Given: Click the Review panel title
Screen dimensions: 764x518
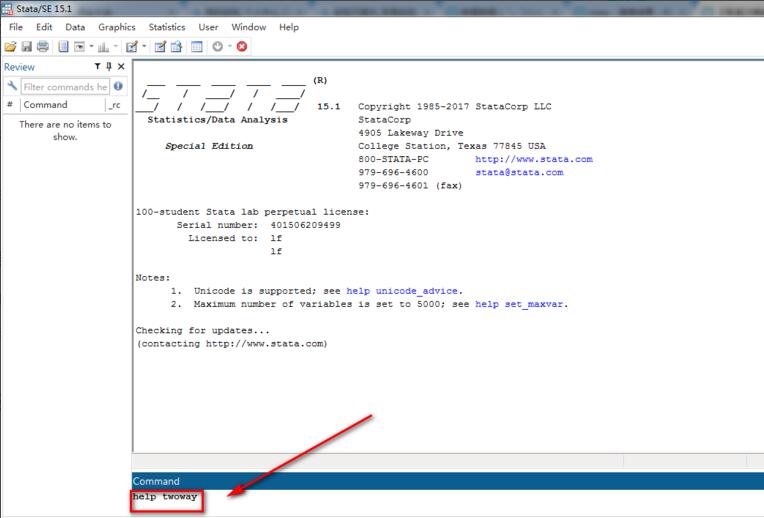Looking at the screenshot, I should pyautogui.click(x=19, y=67).
